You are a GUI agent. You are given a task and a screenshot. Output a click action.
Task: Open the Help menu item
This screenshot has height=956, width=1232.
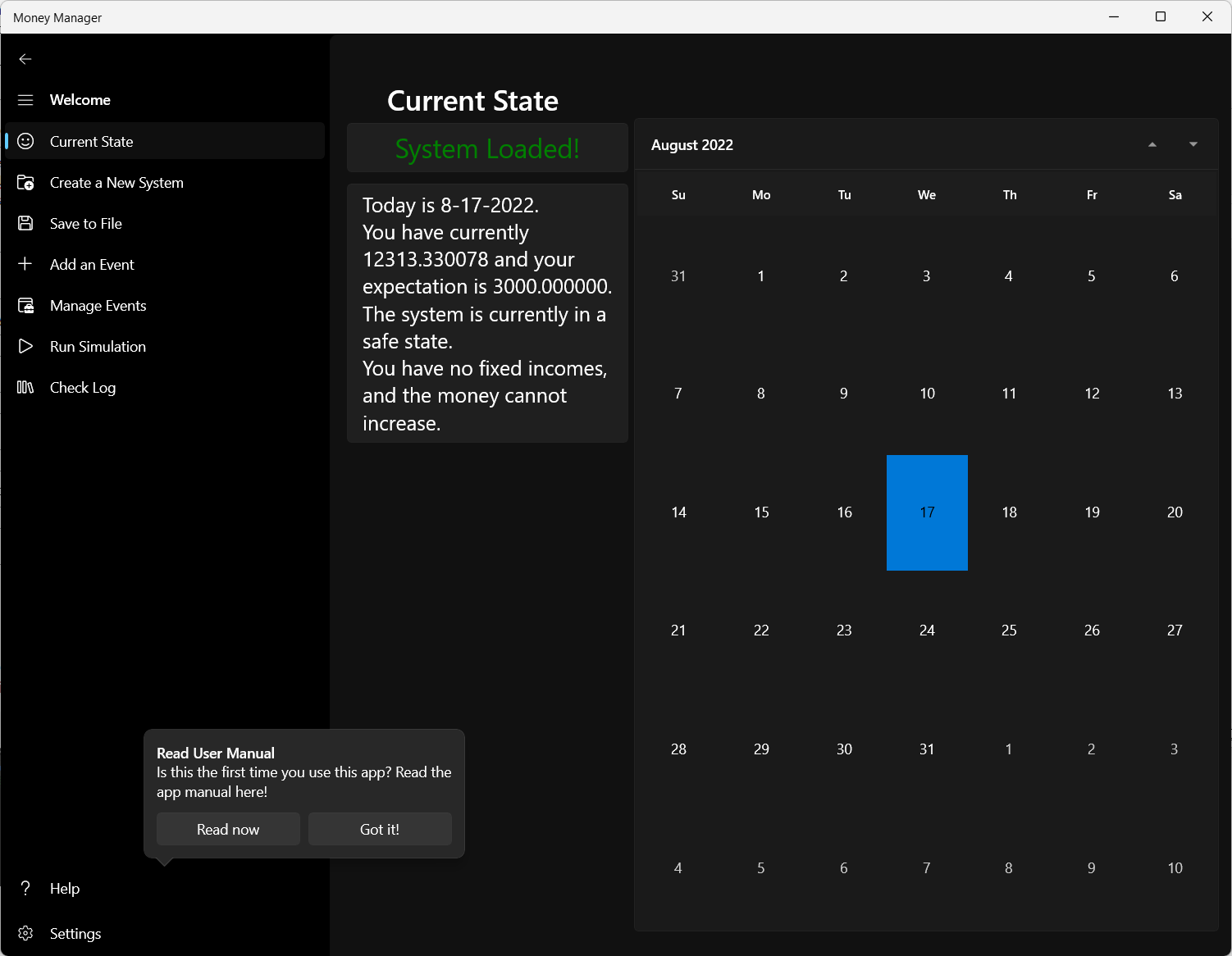pos(65,889)
